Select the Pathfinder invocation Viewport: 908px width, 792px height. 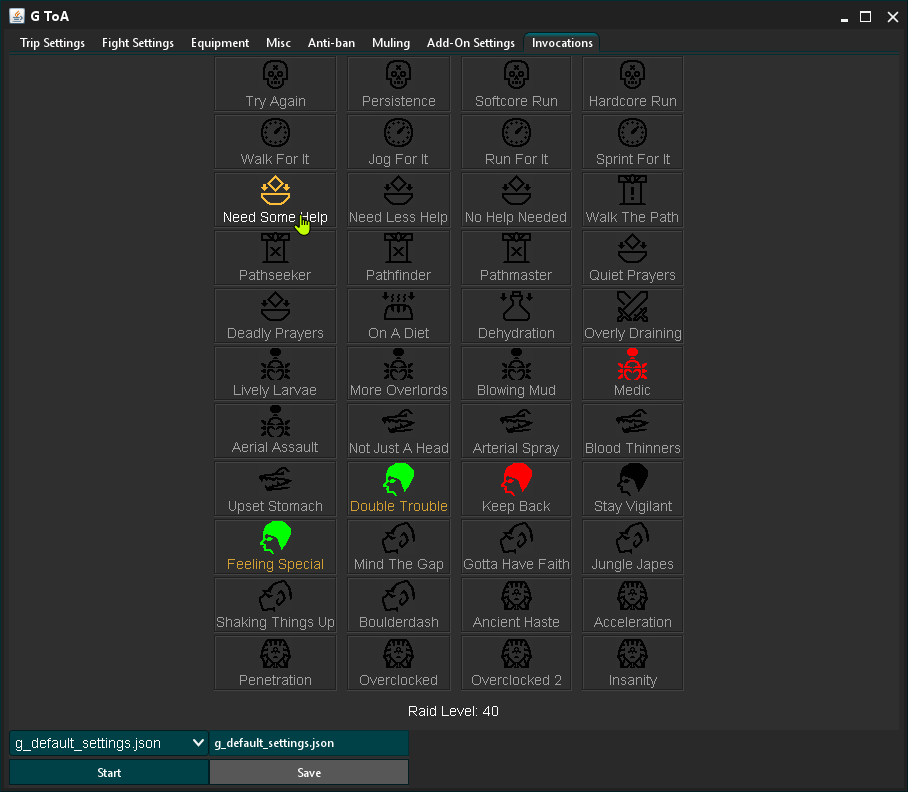(x=398, y=258)
